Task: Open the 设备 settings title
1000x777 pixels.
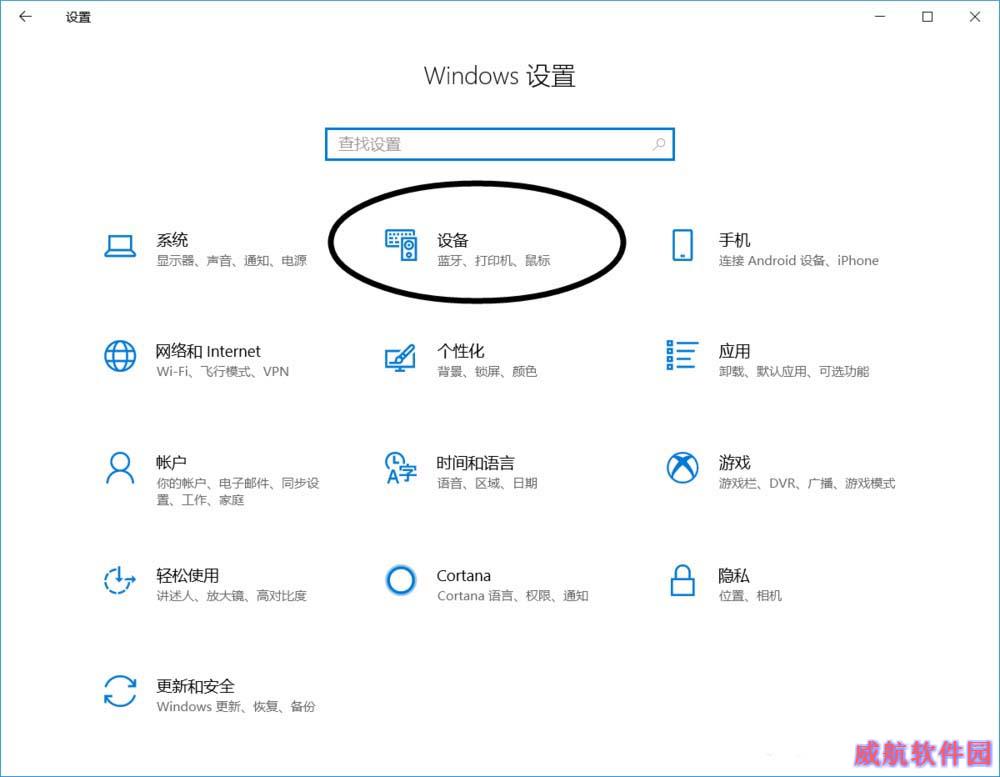Action: point(453,240)
